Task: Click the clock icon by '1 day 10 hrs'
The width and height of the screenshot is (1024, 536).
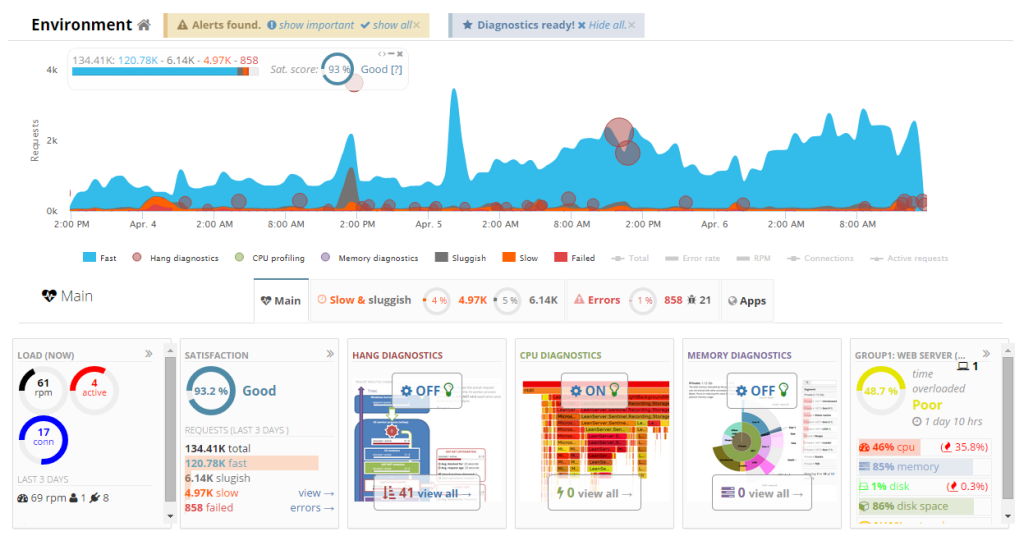Action: point(916,422)
